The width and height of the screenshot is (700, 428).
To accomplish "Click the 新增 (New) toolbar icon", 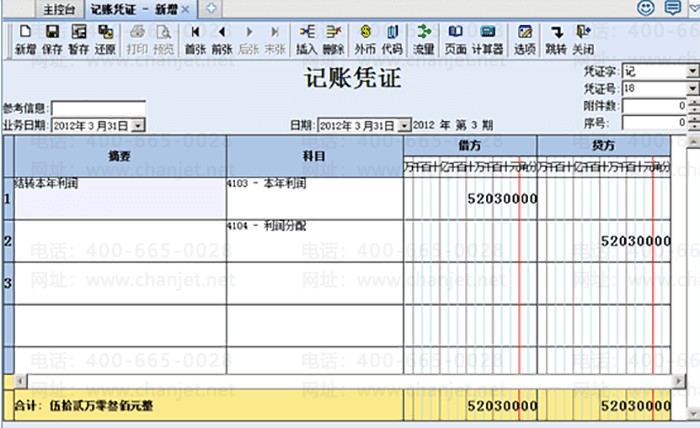I will tap(25, 39).
